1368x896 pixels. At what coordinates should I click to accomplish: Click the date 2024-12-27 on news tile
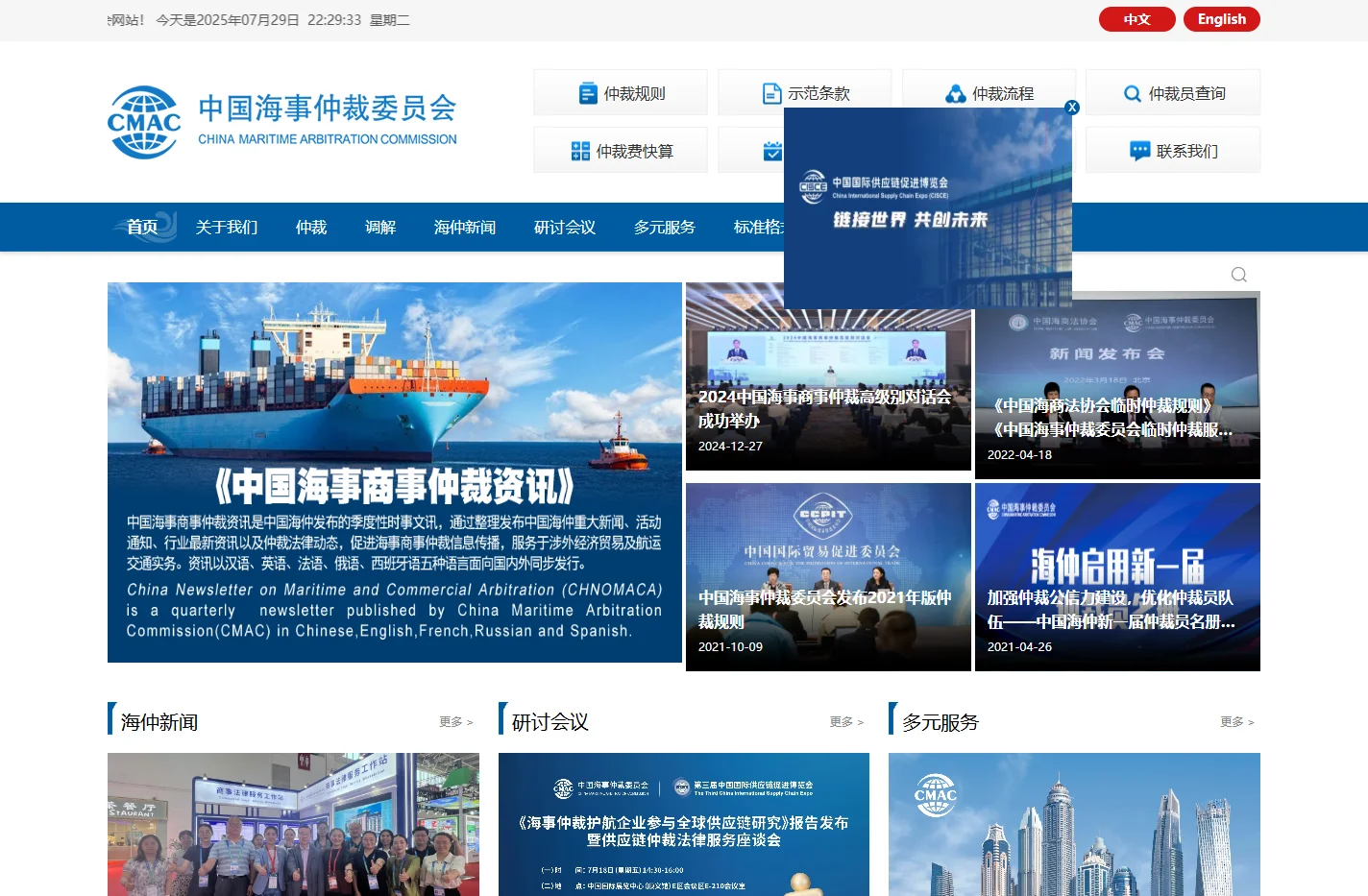pos(730,447)
